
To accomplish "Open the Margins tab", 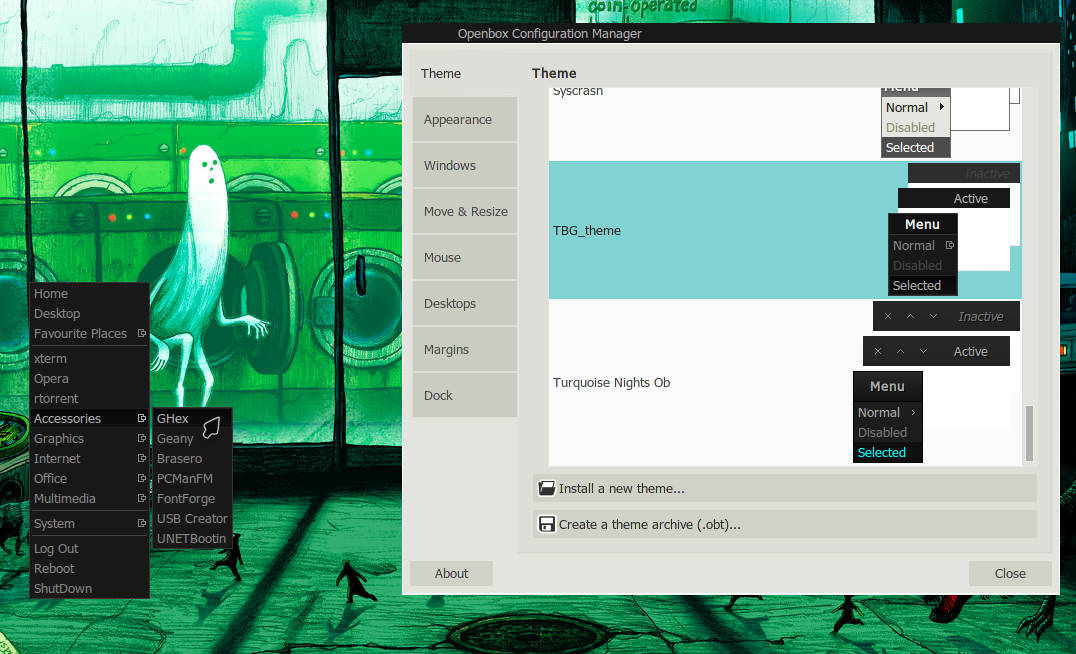I will 465,349.
